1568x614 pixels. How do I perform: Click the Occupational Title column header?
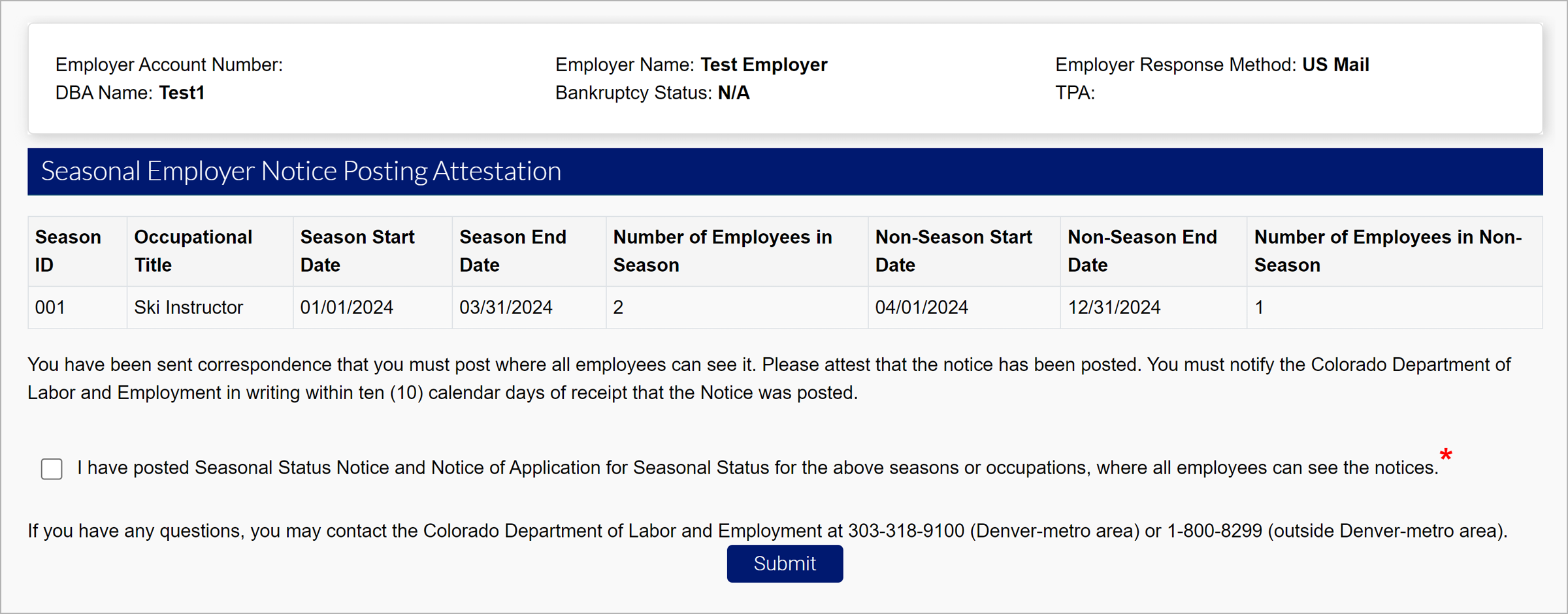coord(193,251)
